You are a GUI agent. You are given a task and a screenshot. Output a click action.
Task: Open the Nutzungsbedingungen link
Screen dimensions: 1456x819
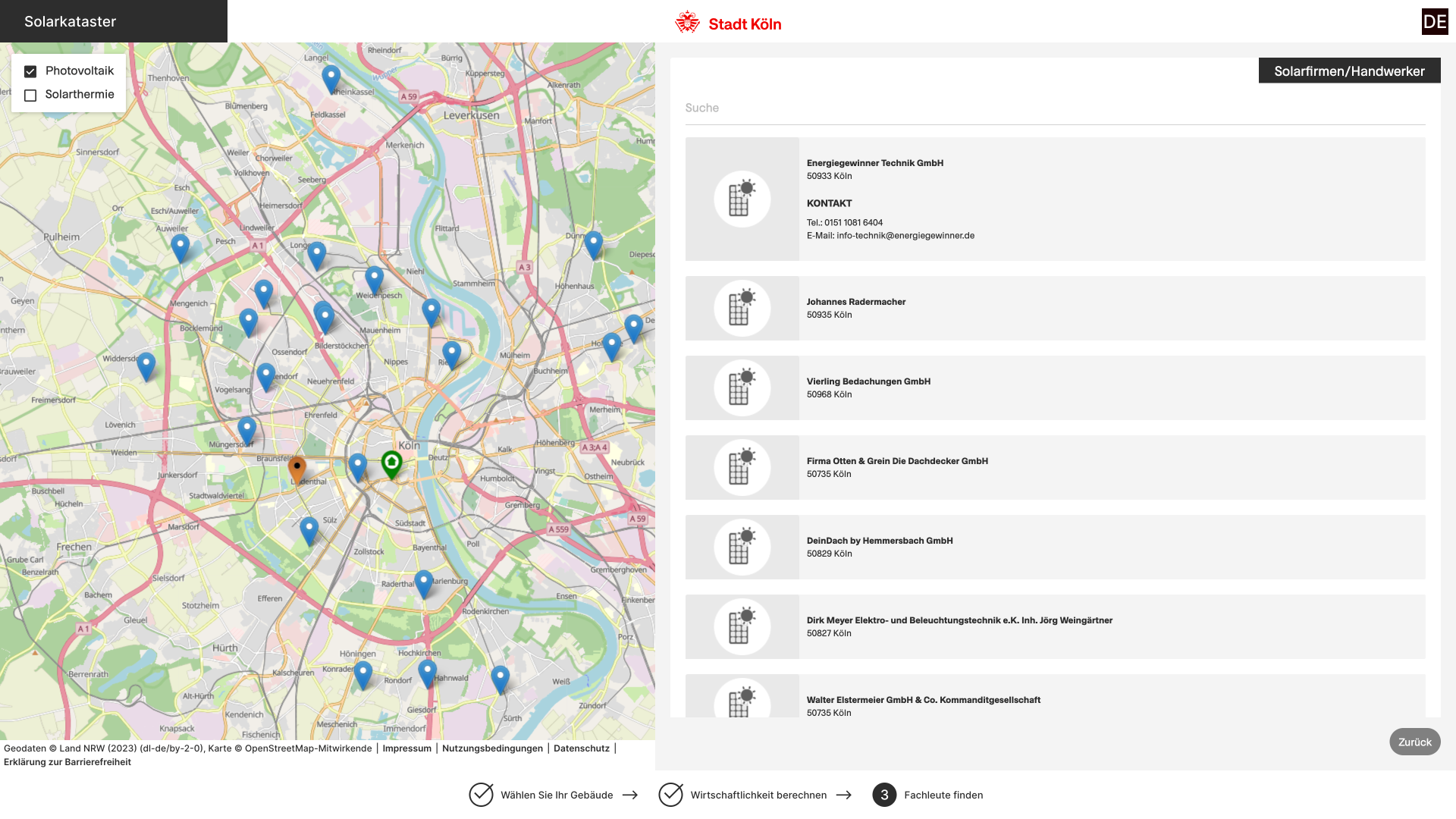pyautogui.click(x=492, y=748)
